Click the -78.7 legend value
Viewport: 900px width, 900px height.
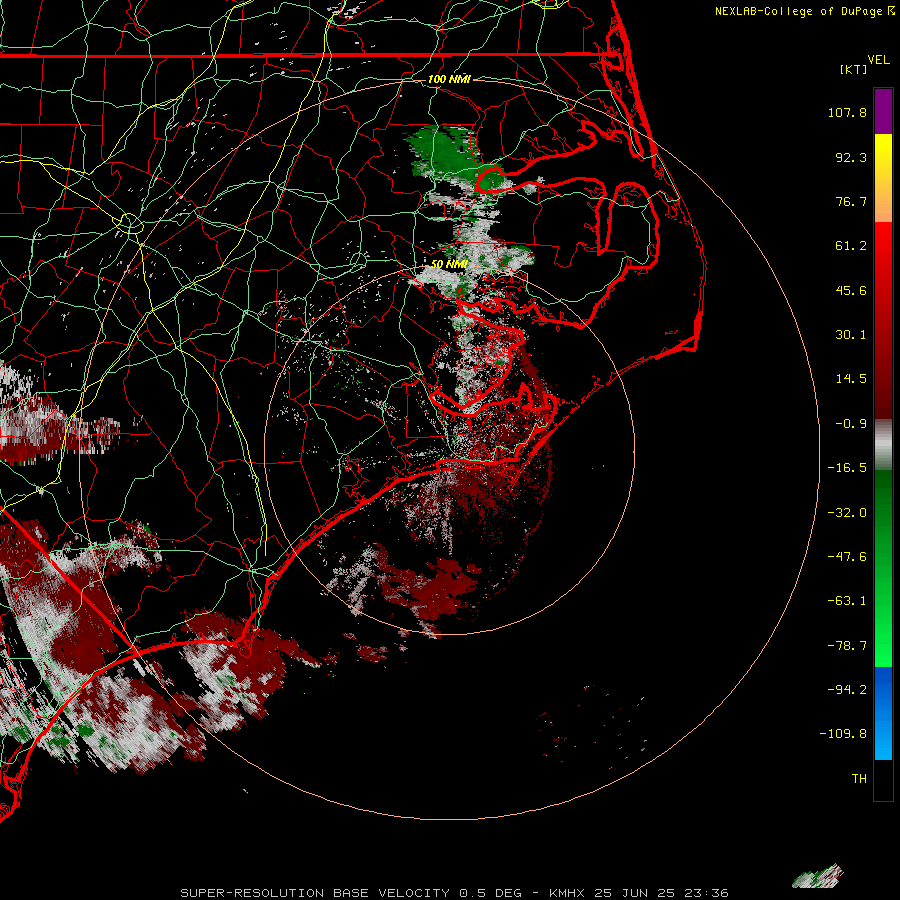[847, 646]
